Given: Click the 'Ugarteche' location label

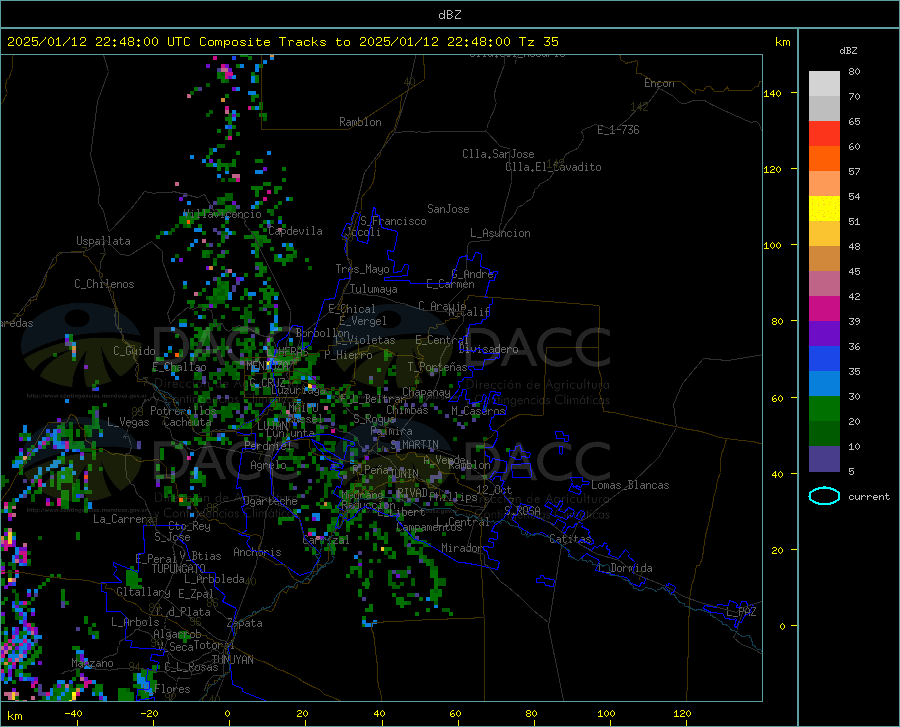Looking at the screenshot, I should tap(270, 501).
